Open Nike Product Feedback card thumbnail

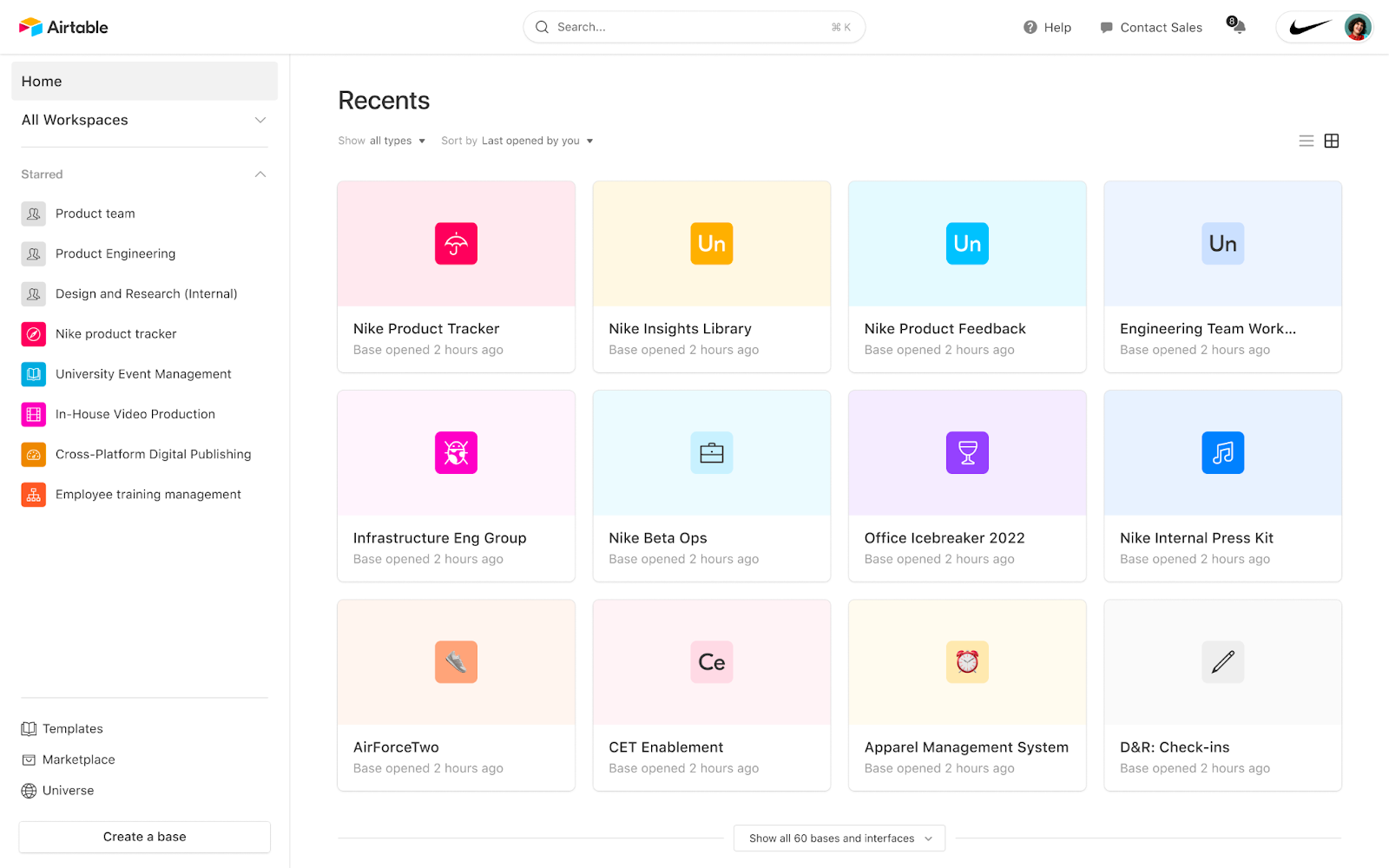(x=967, y=244)
